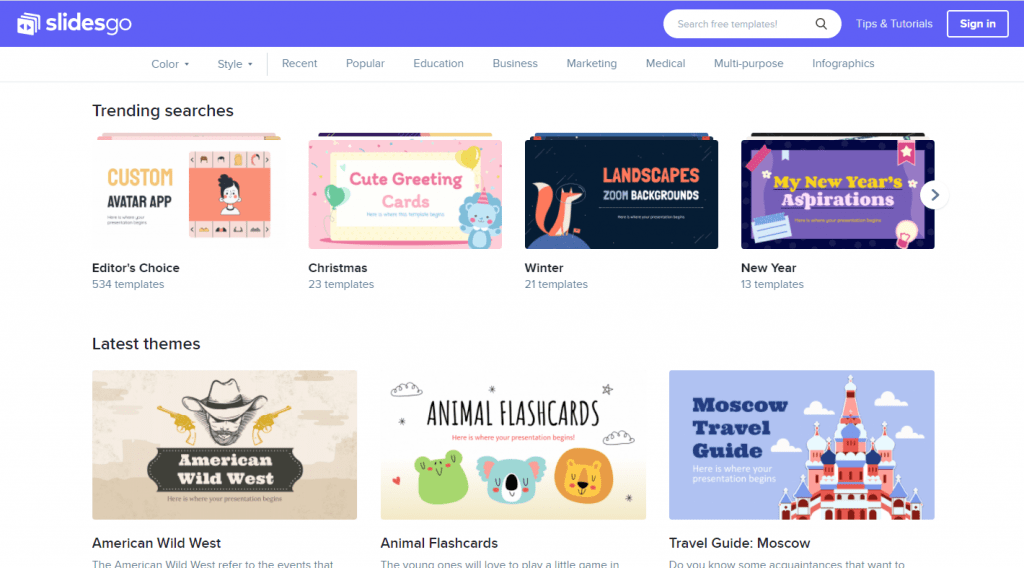Screen dimensions: 1024x568
Task: Open the Cute Greeting Cards thumbnail
Action: coord(405,193)
